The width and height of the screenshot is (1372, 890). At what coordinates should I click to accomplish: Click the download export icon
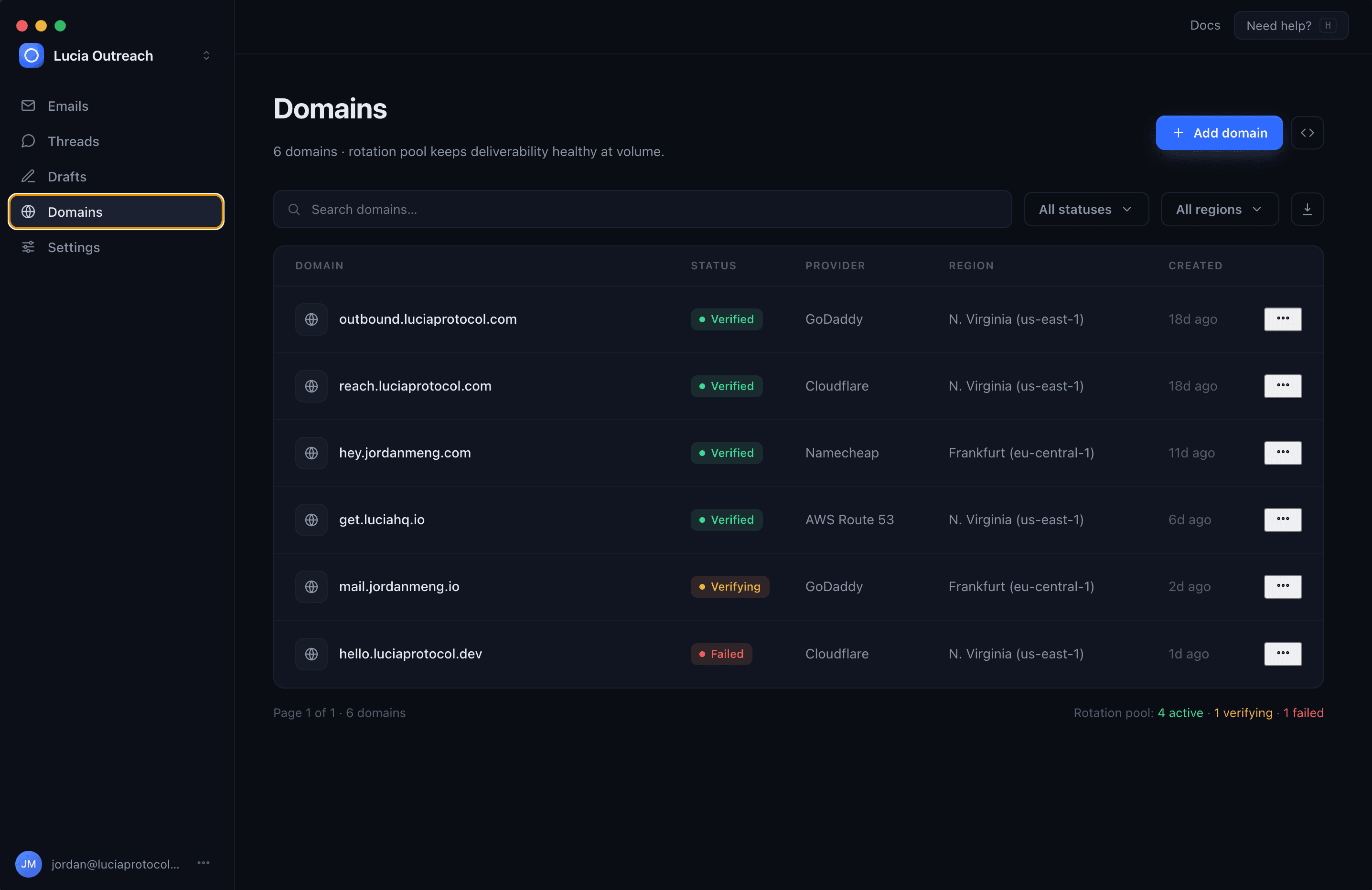click(1307, 209)
